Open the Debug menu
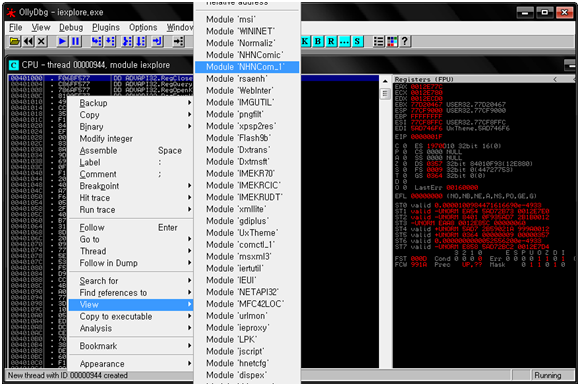 (71, 27)
